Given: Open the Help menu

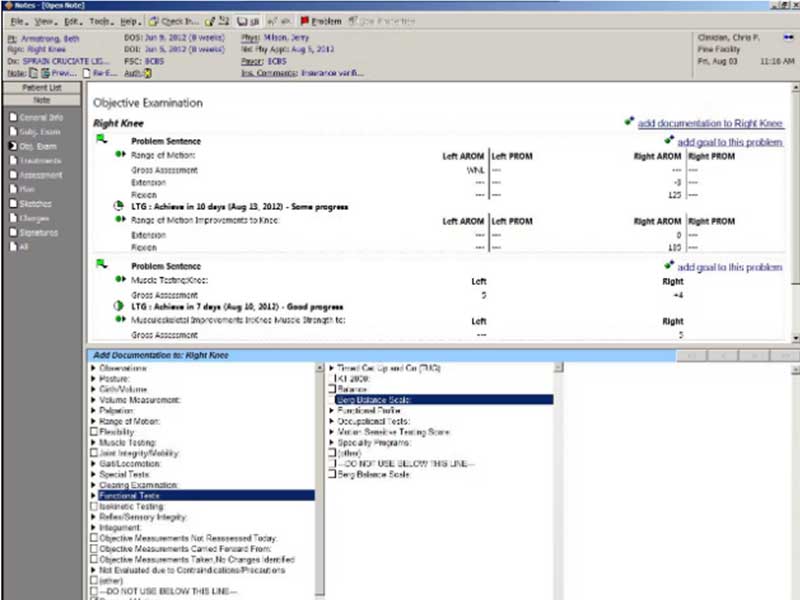Looking at the screenshot, I should pyautogui.click(x=130, y=21).
